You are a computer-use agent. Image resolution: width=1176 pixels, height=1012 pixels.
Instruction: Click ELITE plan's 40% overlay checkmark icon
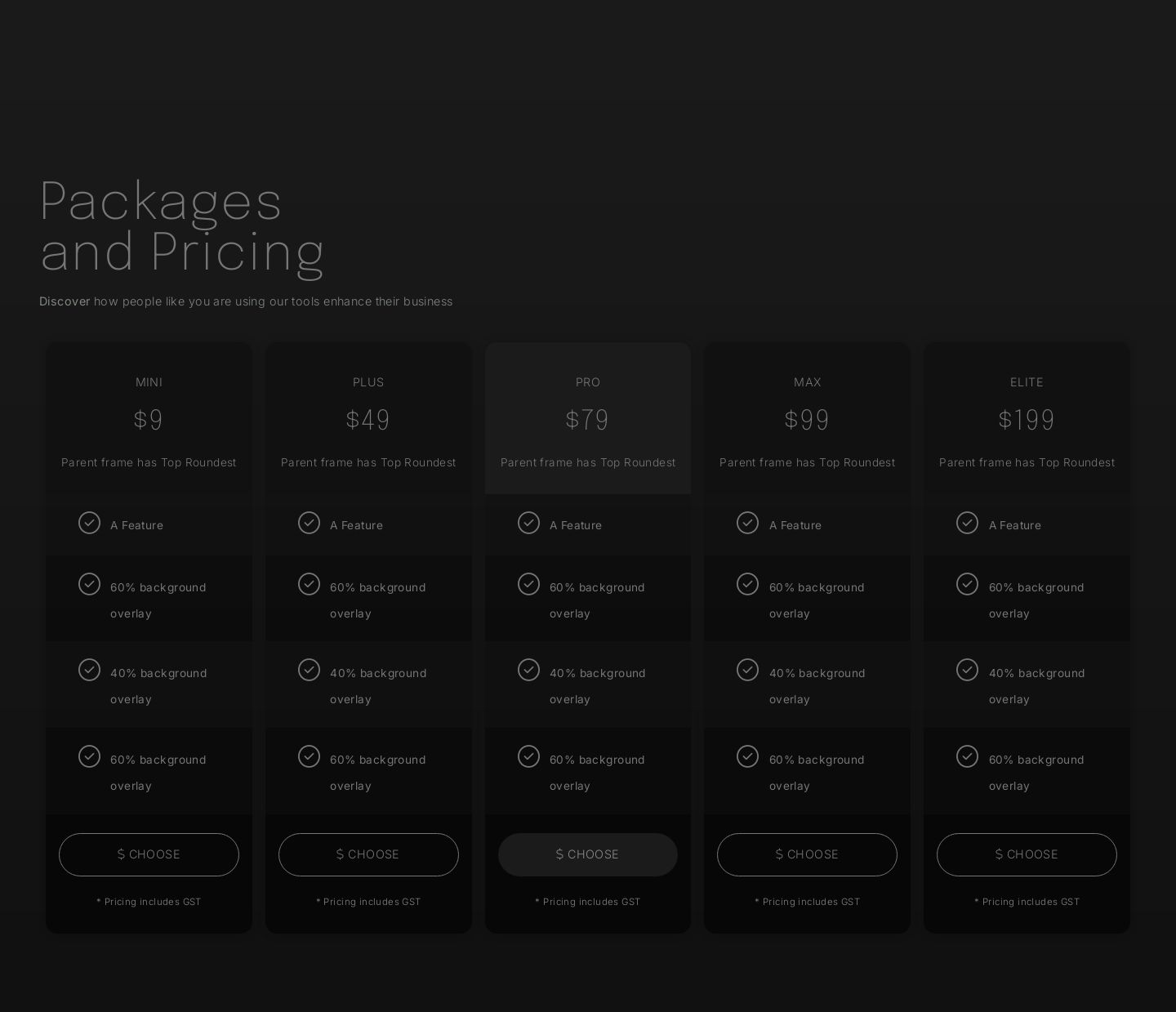point(967,670)
